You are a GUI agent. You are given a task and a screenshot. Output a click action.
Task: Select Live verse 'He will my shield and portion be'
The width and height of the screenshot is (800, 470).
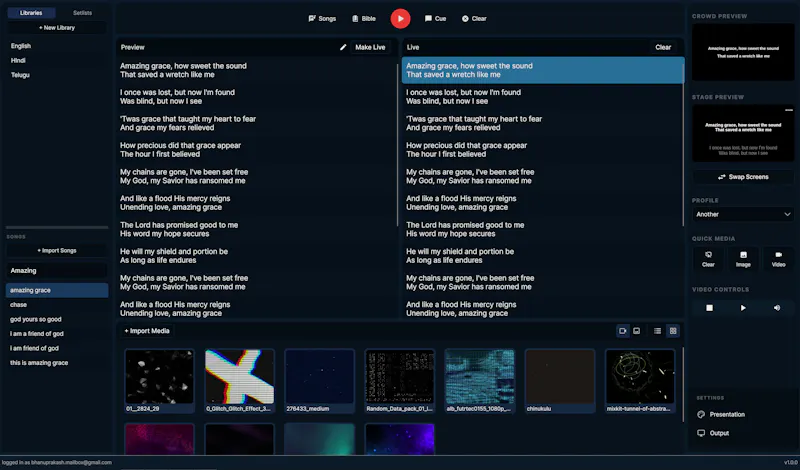[543, 256]
